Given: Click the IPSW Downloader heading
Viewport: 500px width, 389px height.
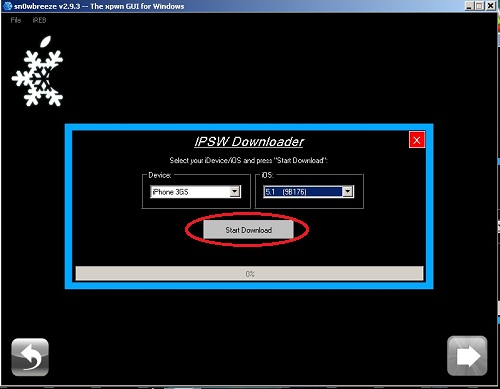Looking at the screenshot, I should [249, 142].
